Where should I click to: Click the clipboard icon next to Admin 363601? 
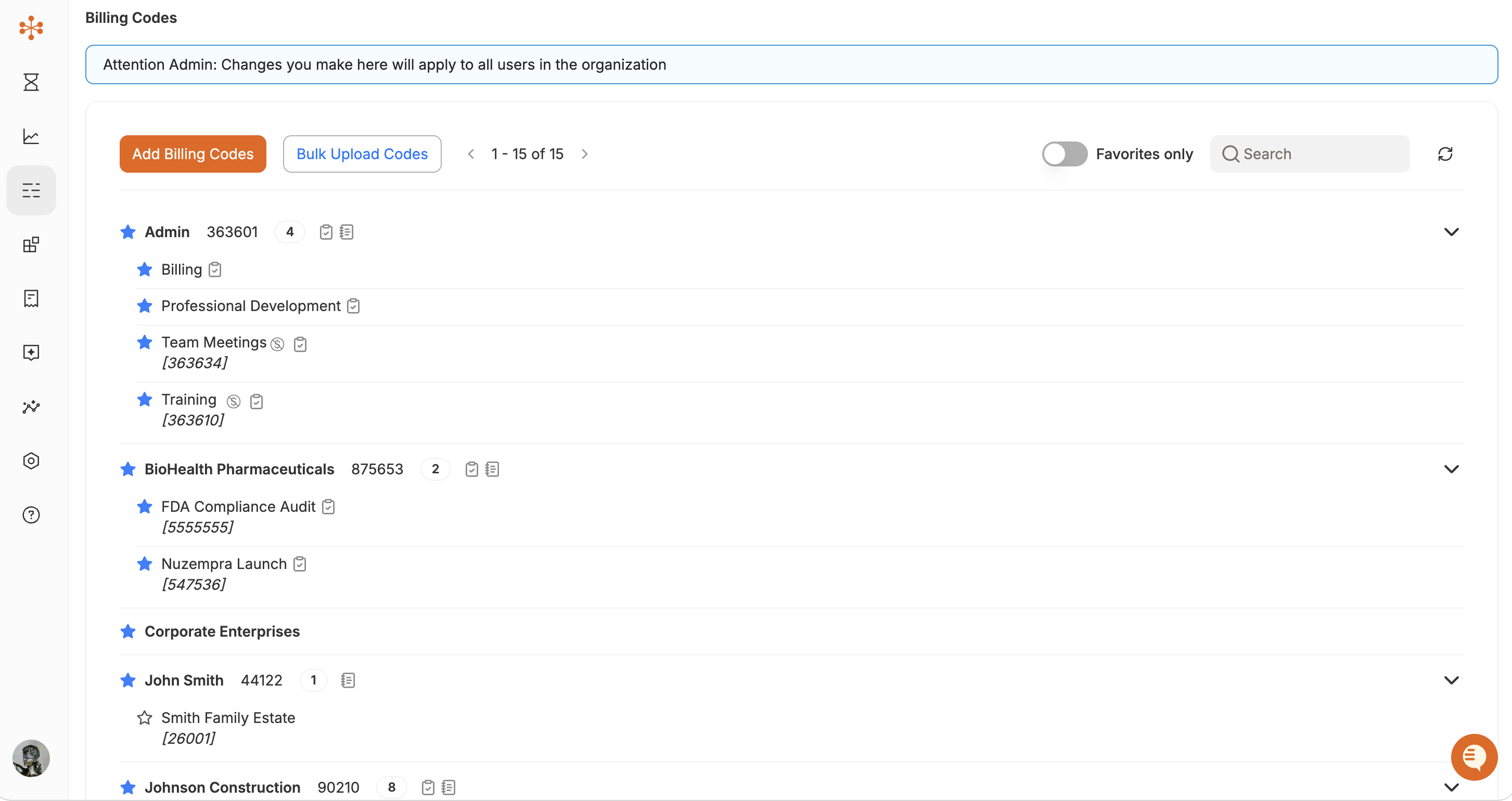pyautogui.click(x=326, y=232)
